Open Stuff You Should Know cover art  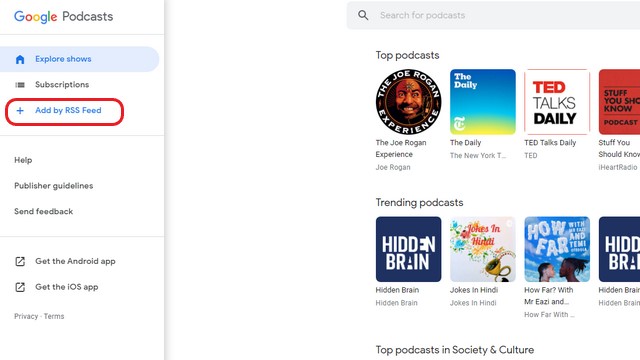click(x=619, y=102)
